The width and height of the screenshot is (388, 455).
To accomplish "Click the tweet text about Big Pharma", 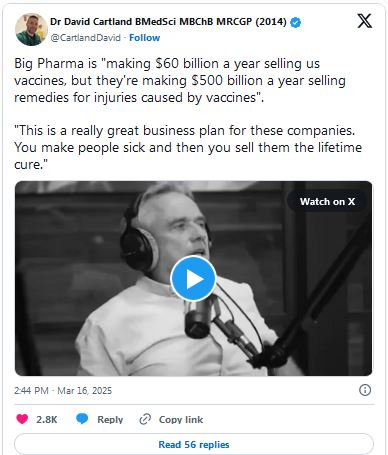I will [x=180, y=80].
